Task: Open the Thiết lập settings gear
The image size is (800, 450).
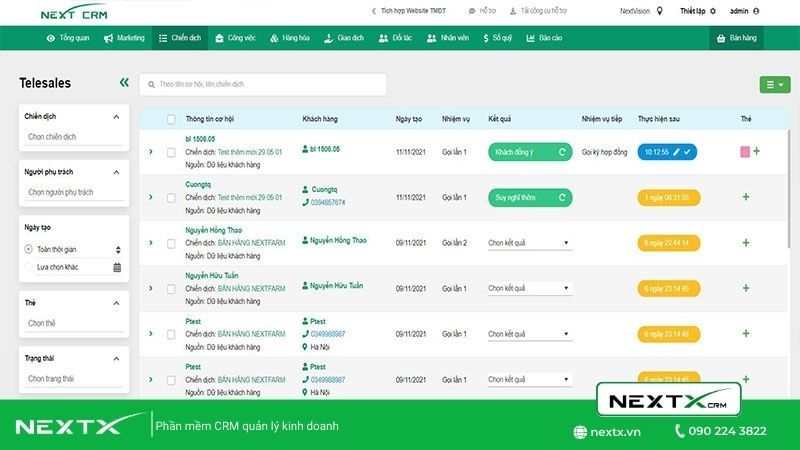Action: tap(713, 11)
